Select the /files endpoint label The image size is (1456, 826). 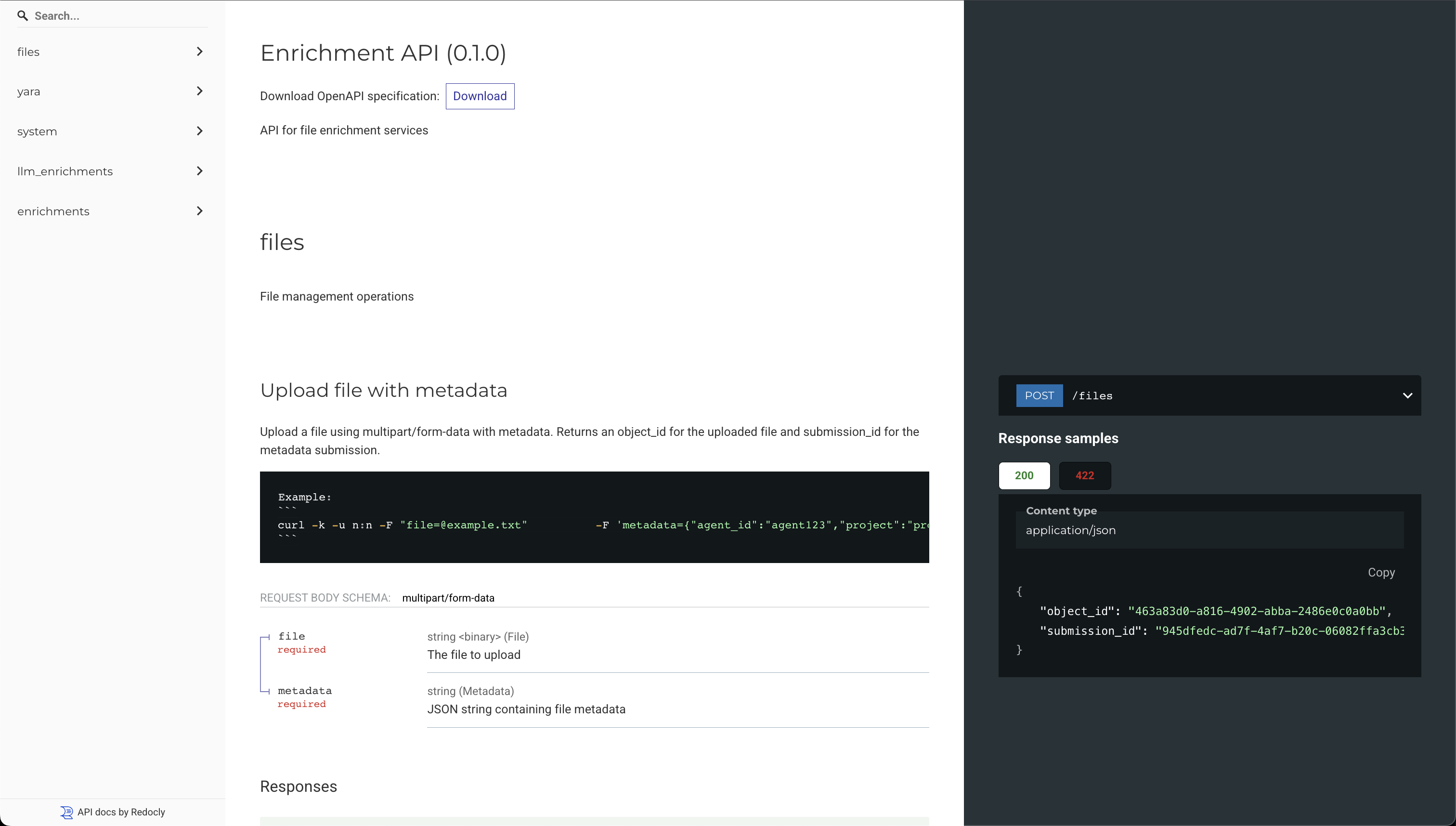[x=1092, y=395]
